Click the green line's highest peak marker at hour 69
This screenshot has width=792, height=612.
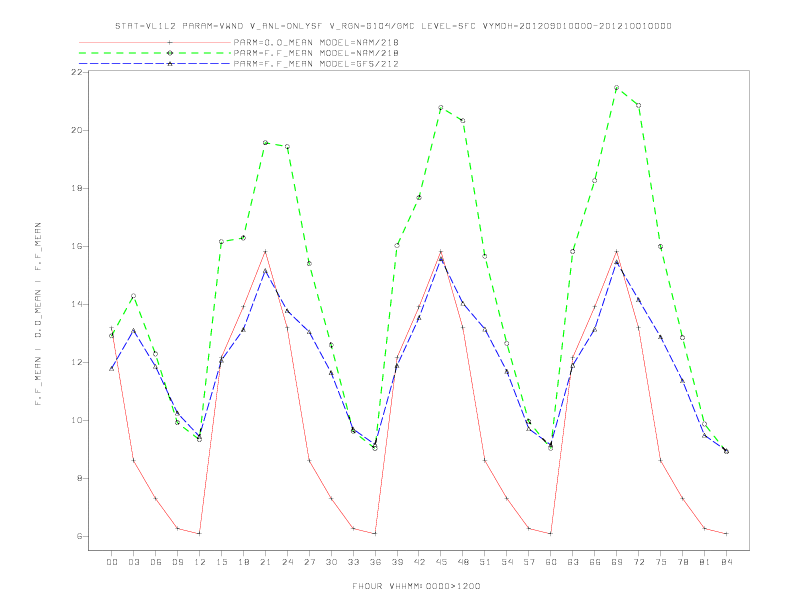tap(617, 87)
